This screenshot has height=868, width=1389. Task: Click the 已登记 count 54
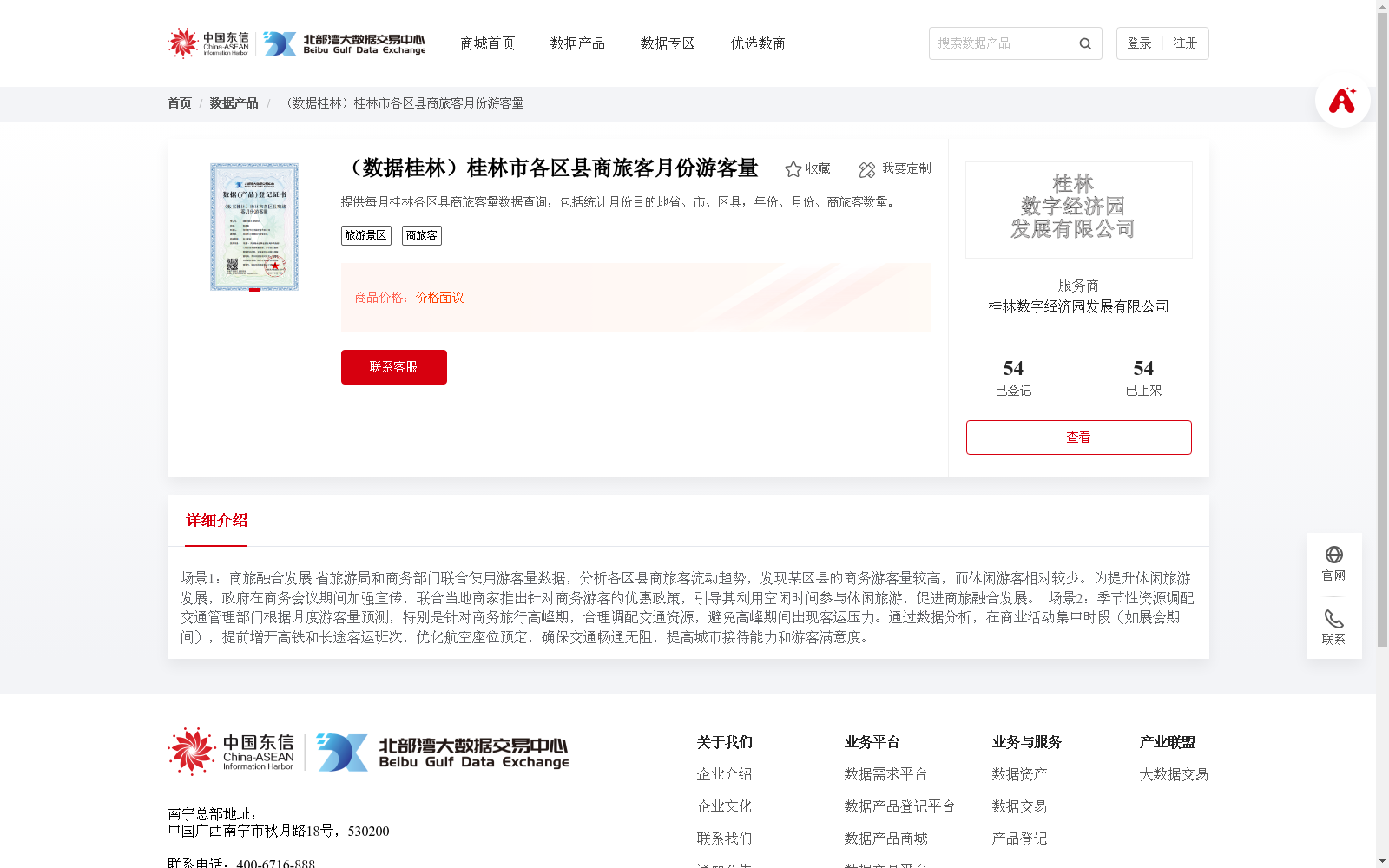coord(1013,368)
